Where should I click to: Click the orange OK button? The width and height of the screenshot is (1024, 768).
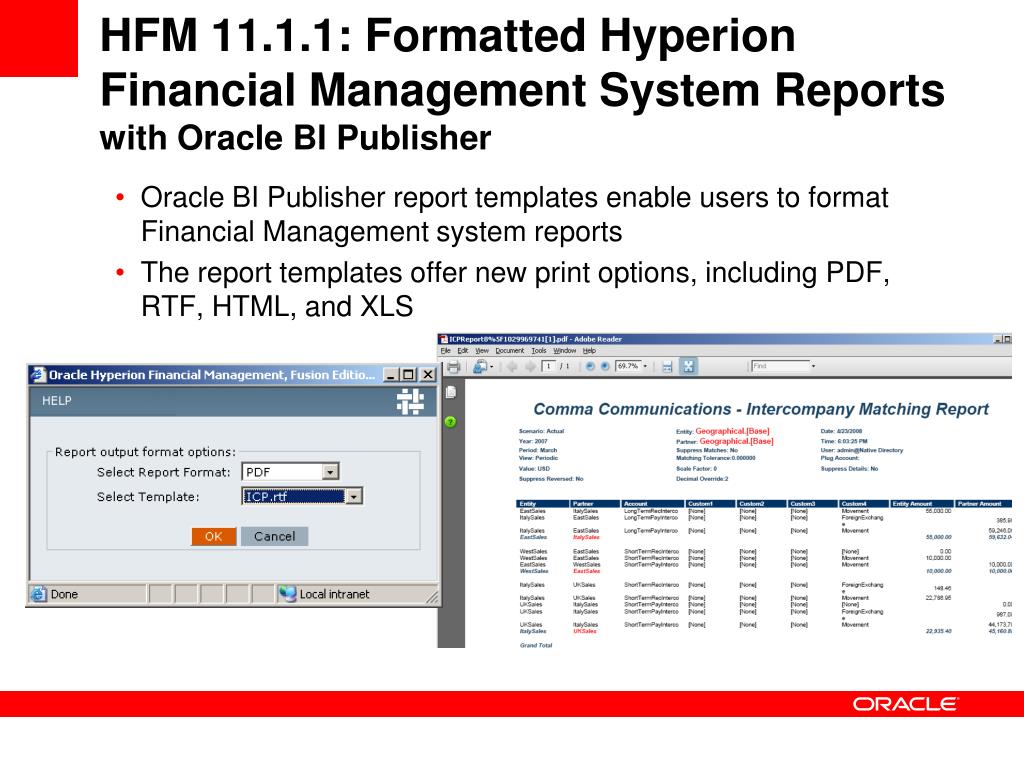(x=214, y=536)
